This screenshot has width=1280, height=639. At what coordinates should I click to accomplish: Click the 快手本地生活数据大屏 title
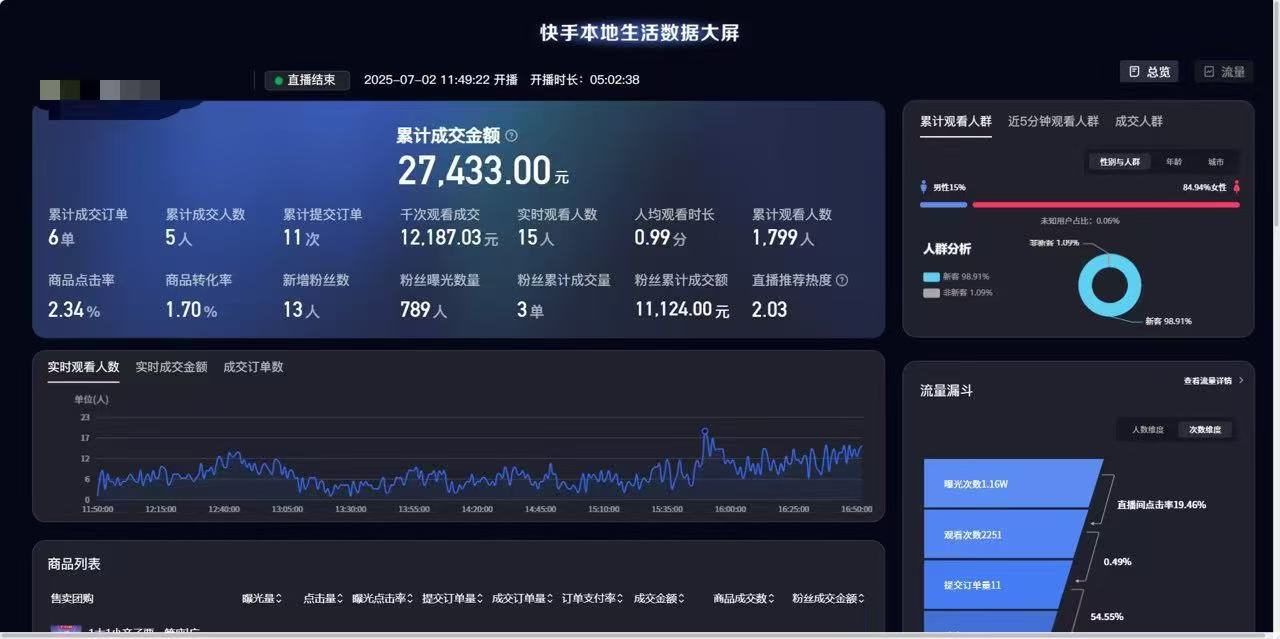640,32
